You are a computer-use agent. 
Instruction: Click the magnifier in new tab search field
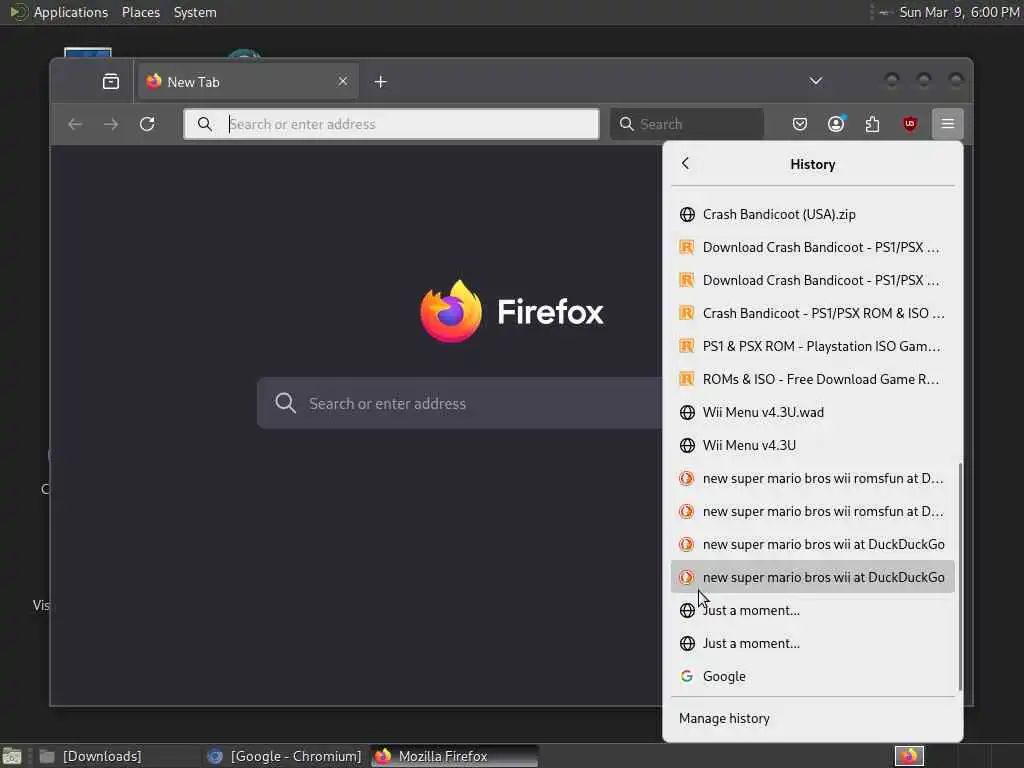click(285, 403)
